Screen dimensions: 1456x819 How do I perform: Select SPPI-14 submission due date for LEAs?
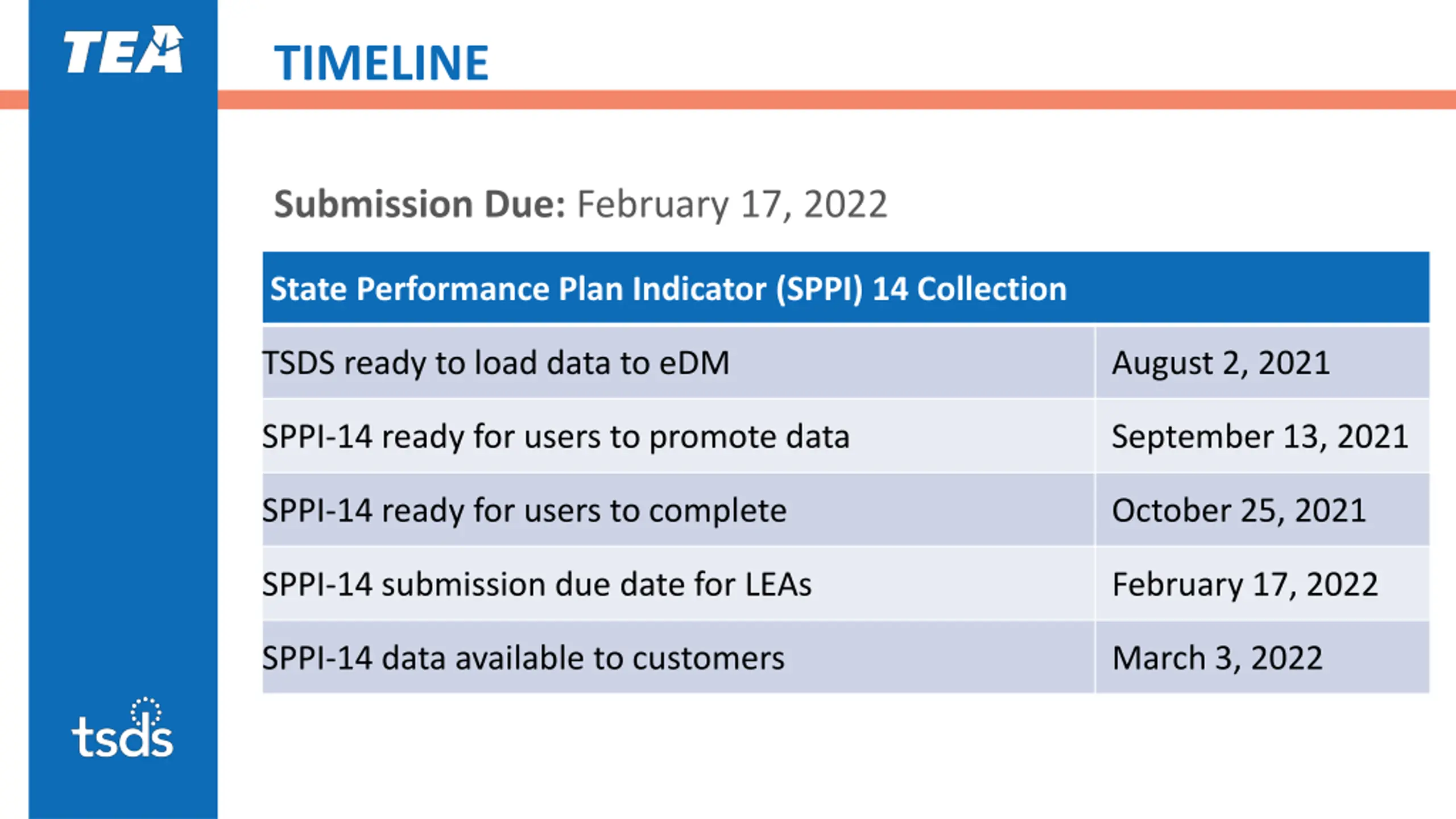536,584
